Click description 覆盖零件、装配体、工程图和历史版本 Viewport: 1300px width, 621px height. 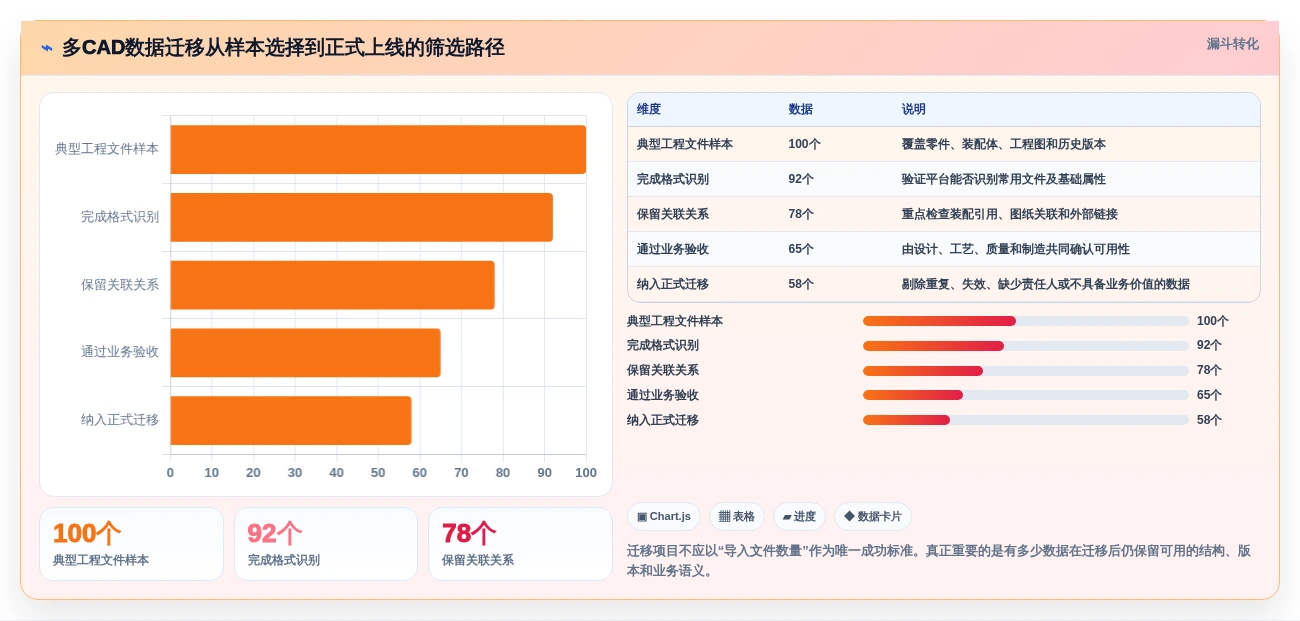[x=1003, y=144]
